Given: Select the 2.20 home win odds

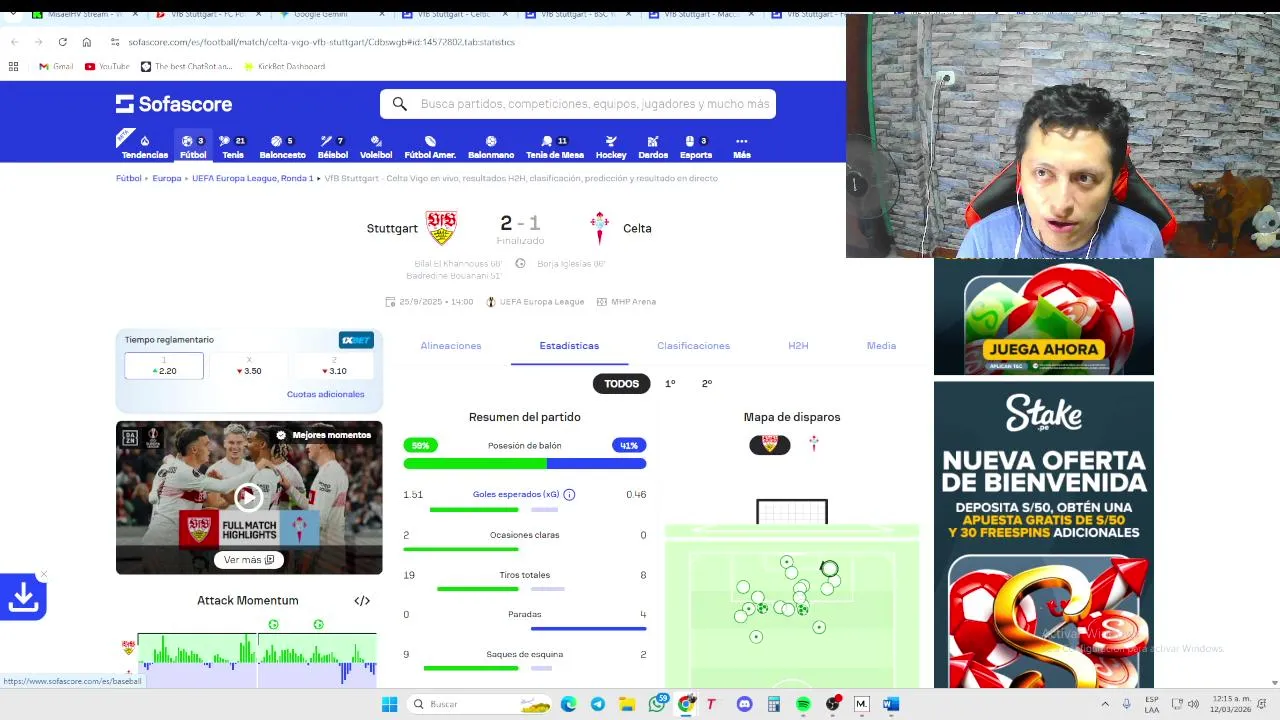Looking at the screenshot, I should tap(164, 366).
